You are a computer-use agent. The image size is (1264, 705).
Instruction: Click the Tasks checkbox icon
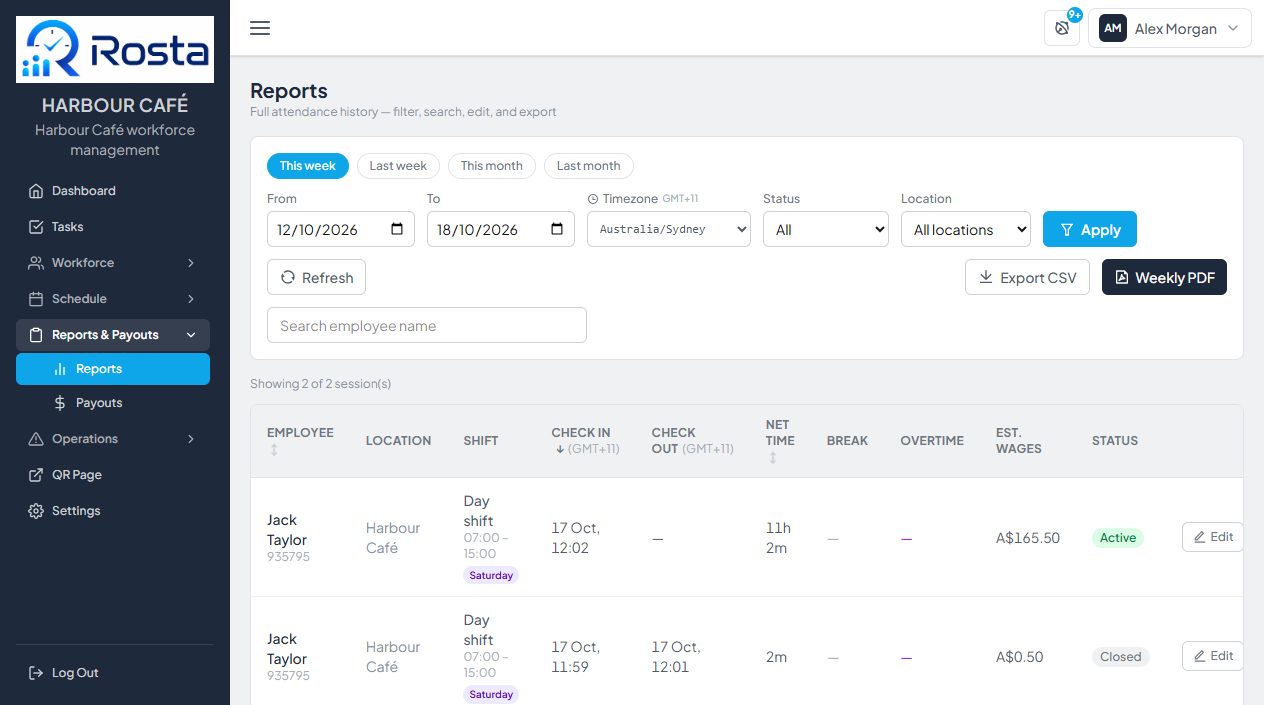point(36,227)
